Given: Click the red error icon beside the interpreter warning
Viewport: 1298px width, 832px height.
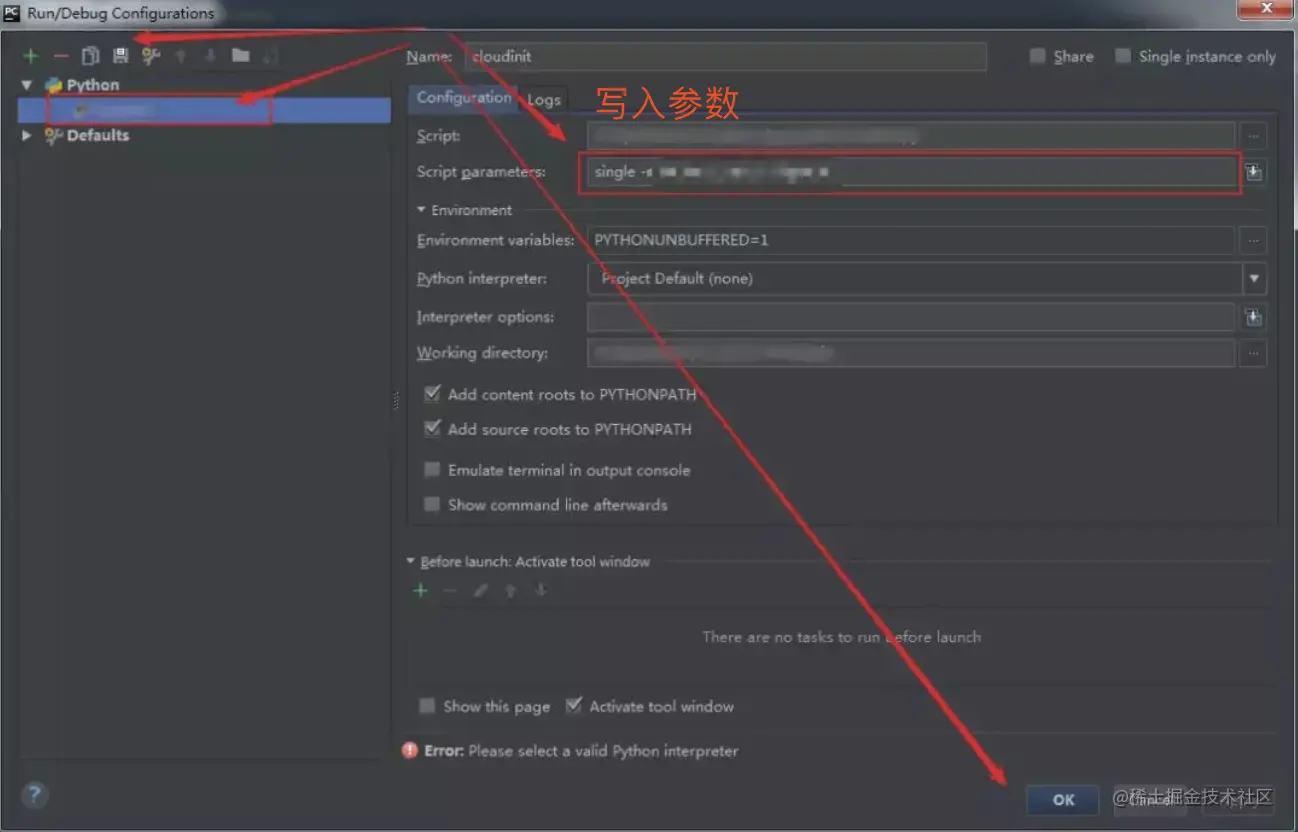Looking at the screenshot, I should [410, 750].
